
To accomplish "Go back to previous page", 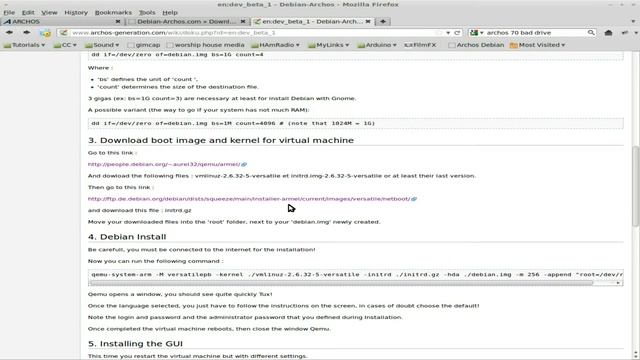I will point(9,33).
